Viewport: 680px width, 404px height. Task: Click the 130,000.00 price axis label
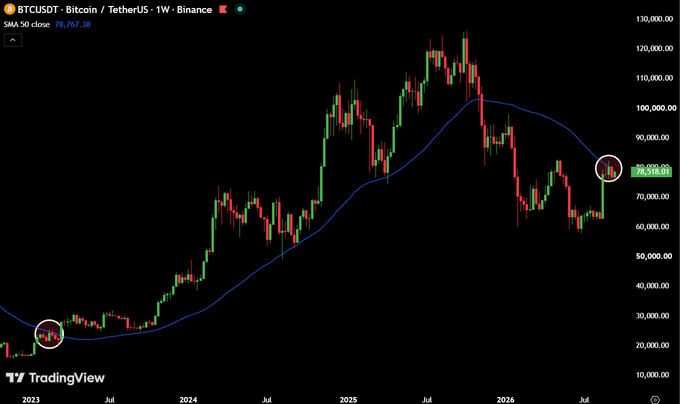(654, 19)
